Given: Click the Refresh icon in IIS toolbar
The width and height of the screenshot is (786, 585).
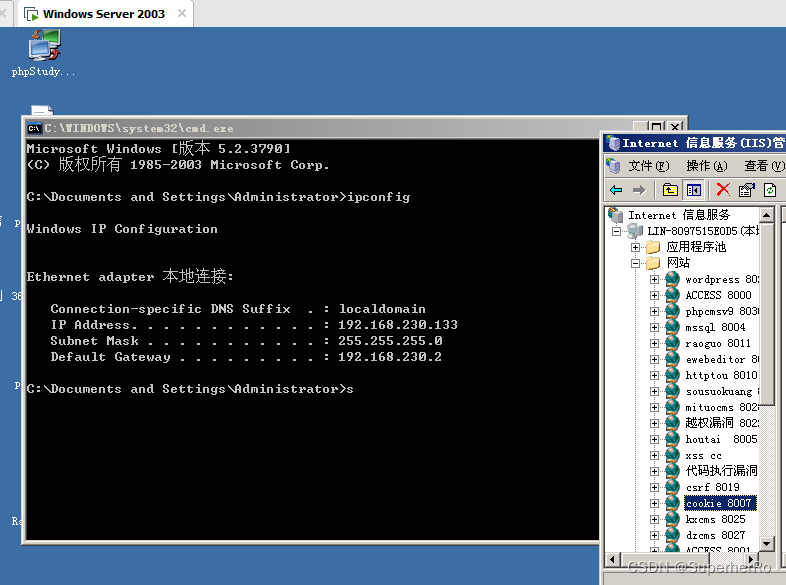Looking at the screenshot, I should (x=770, y=190).
